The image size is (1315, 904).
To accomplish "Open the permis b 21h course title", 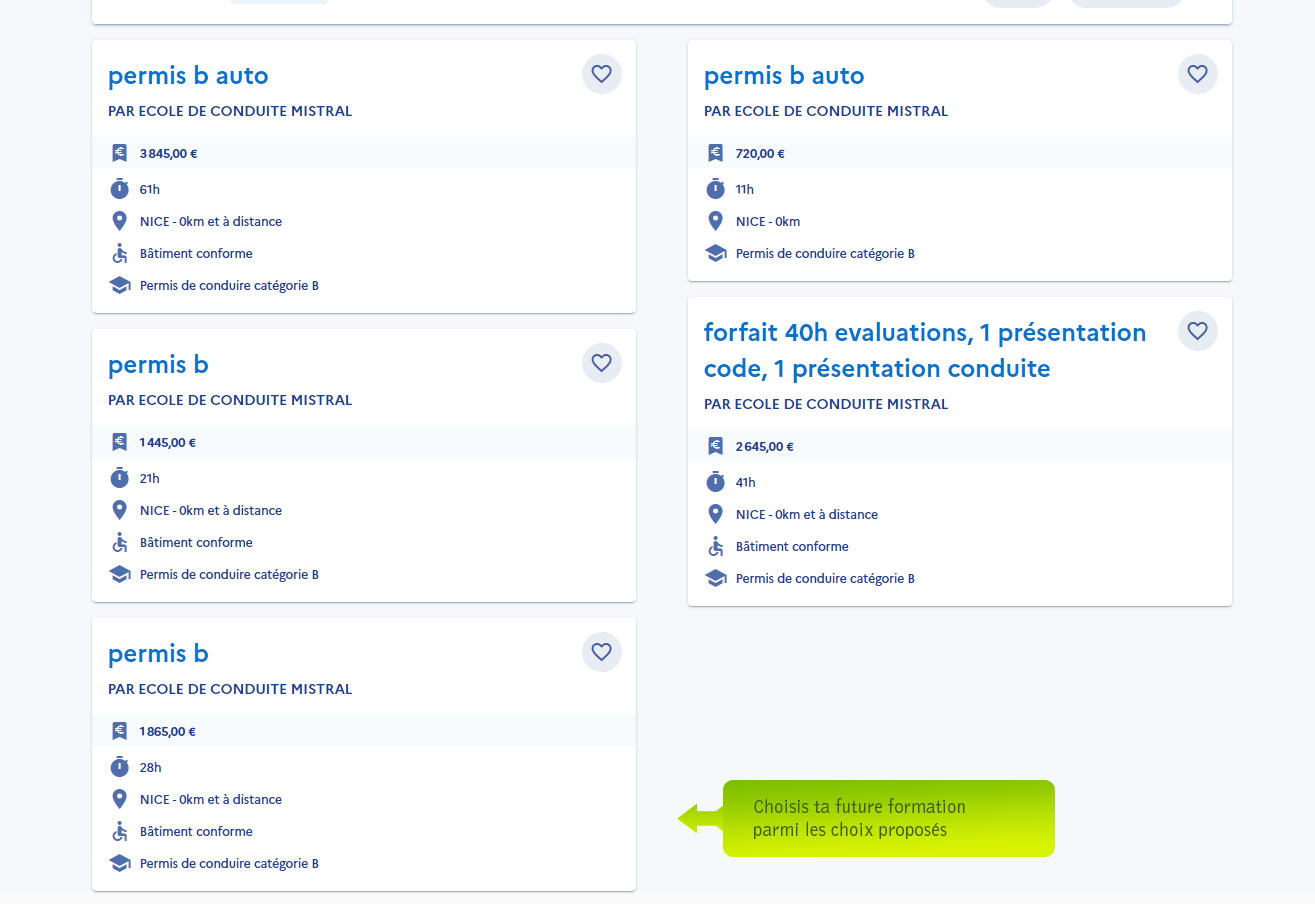I will pos(158,365).
